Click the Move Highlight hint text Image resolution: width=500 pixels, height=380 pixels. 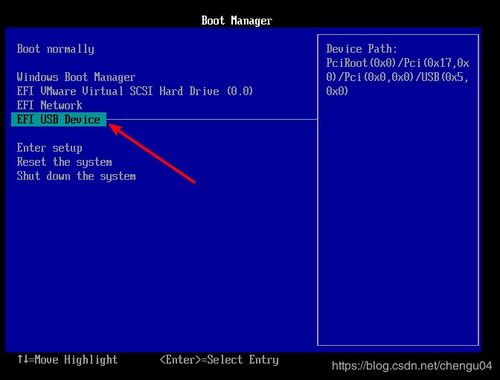pyautogui.click(x=76, y=360)
